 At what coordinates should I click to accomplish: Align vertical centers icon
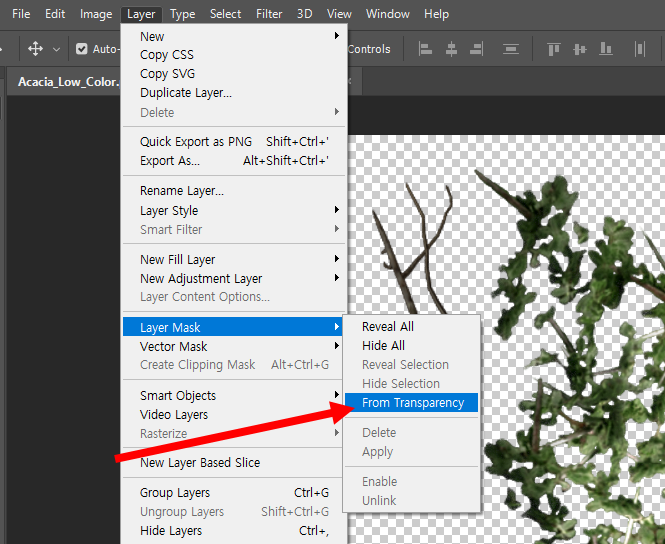580,49
